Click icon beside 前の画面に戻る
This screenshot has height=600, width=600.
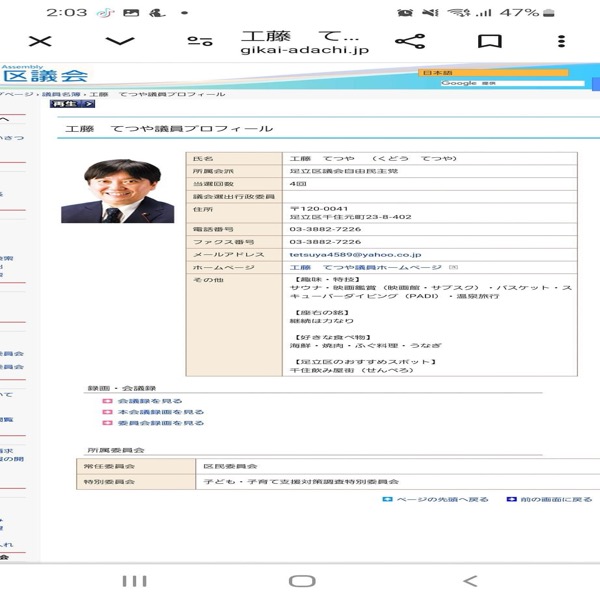[512, 499]
